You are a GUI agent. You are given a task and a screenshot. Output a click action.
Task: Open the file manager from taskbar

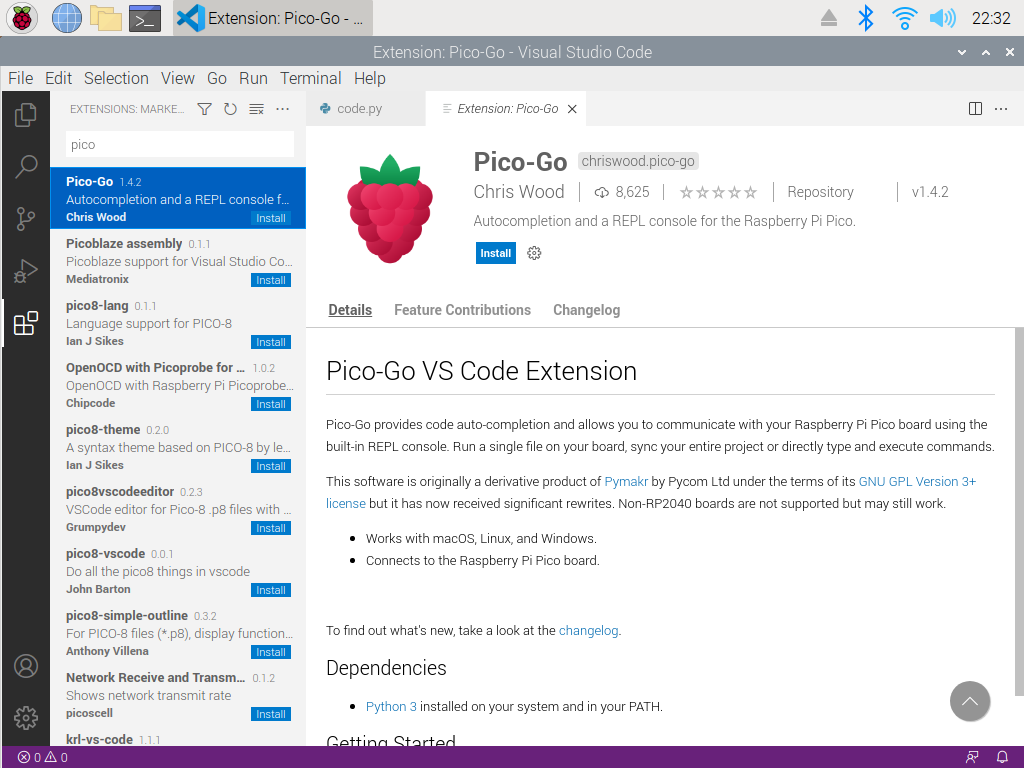(106, 18)
